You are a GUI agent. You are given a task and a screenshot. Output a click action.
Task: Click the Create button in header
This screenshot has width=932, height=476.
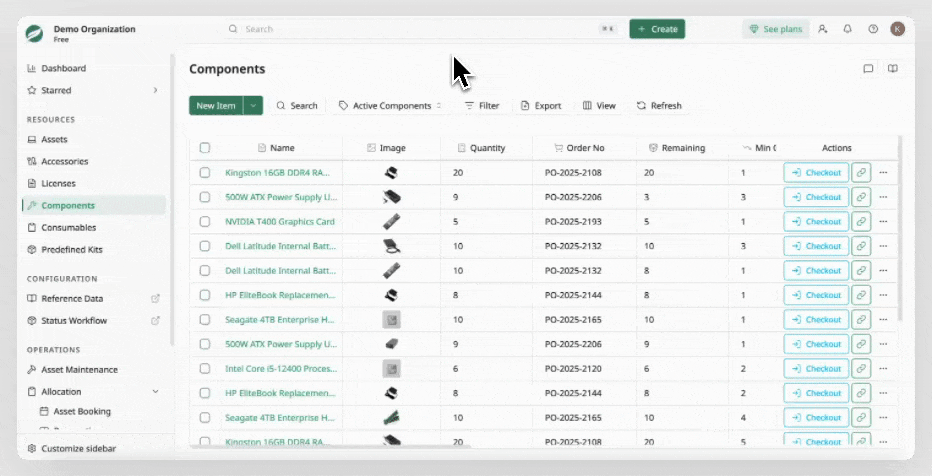coord(657,29)
